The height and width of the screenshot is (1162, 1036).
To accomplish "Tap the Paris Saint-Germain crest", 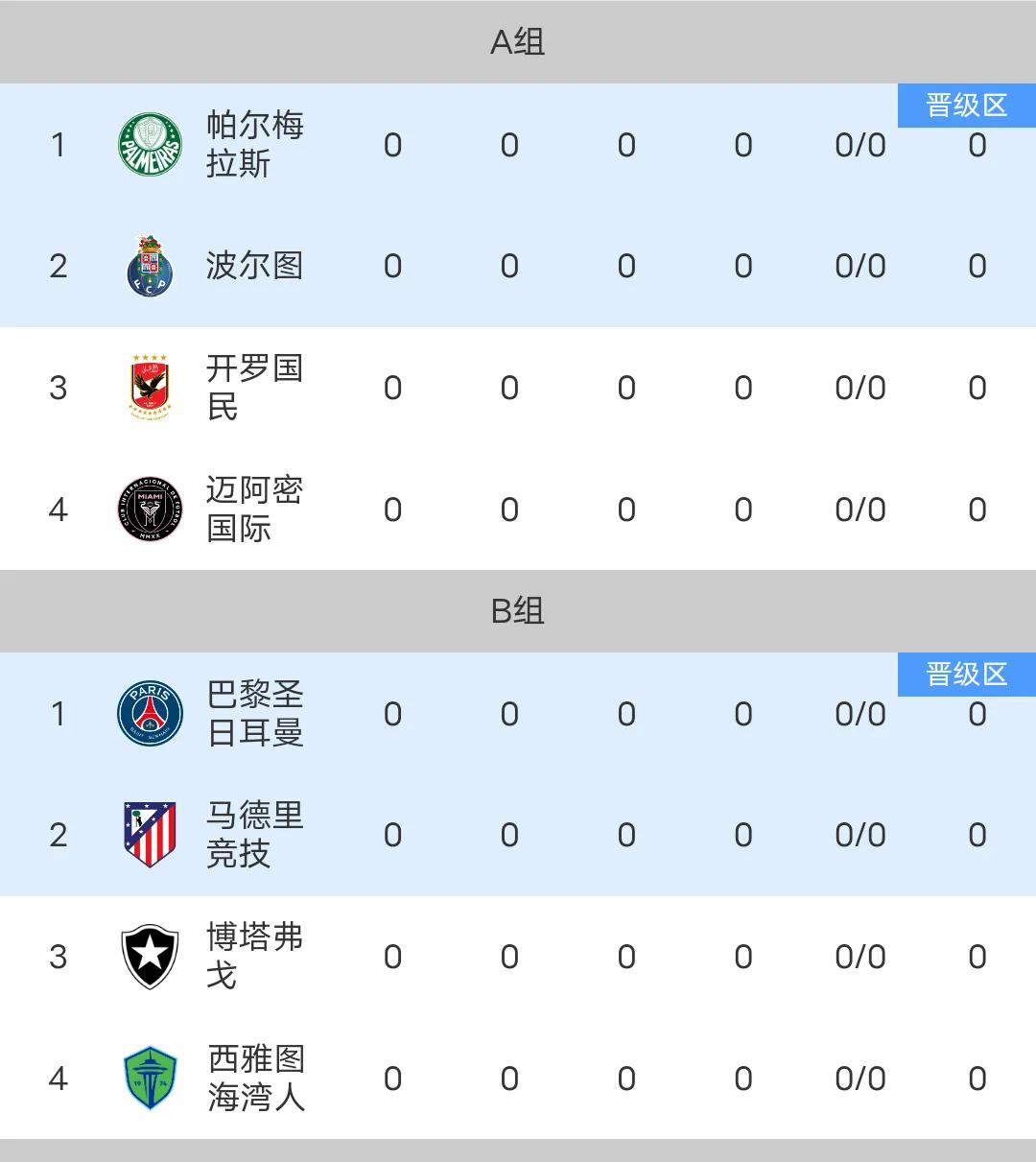I will click(x=150, y=714).
